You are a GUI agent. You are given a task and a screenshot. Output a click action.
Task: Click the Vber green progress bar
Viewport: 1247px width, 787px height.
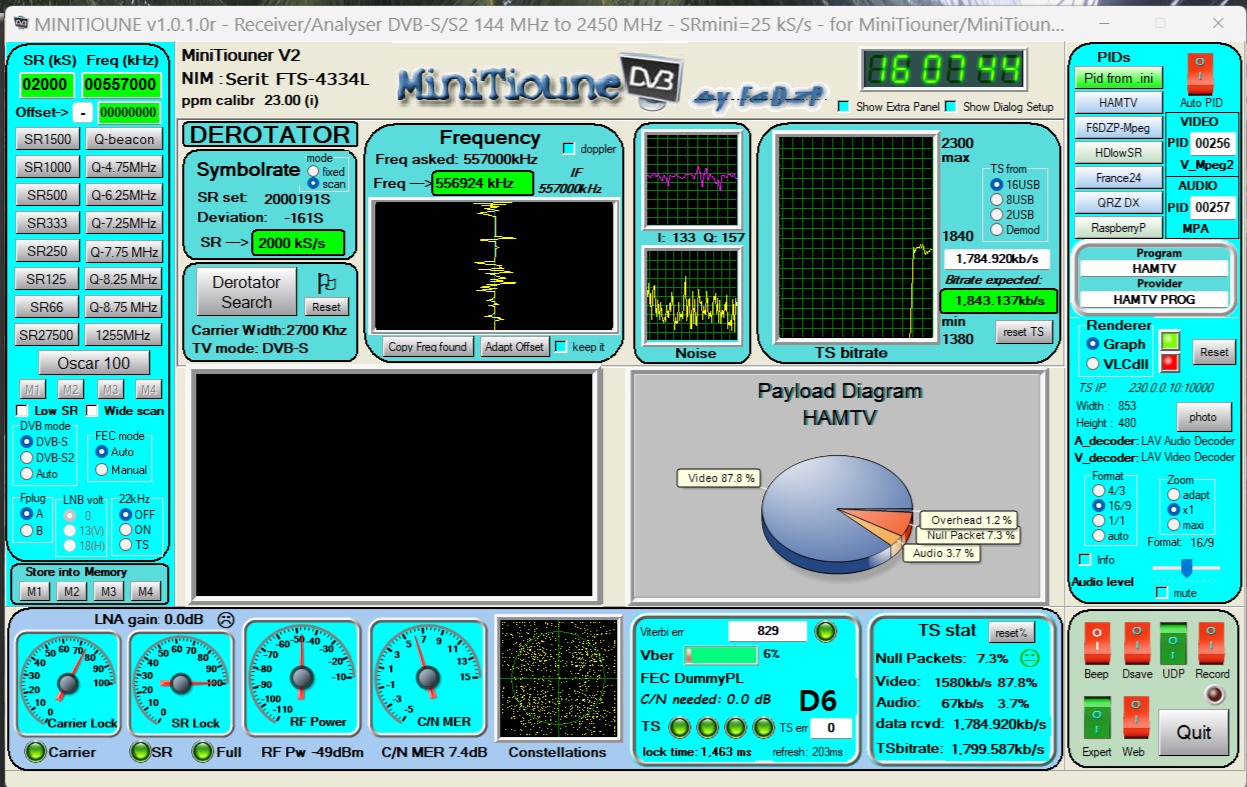click(720, 655)
